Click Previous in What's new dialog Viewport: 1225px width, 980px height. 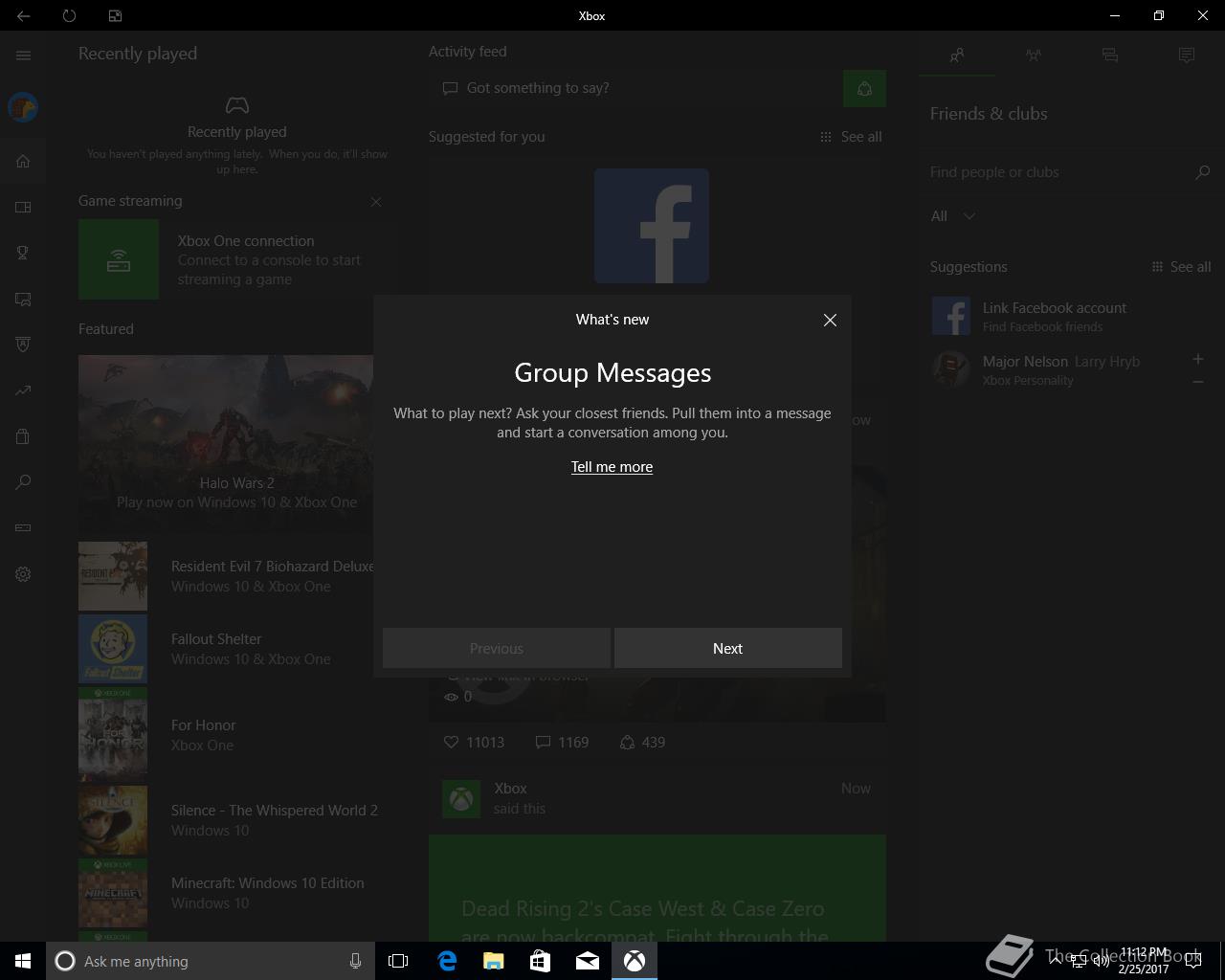coord(497,648)
